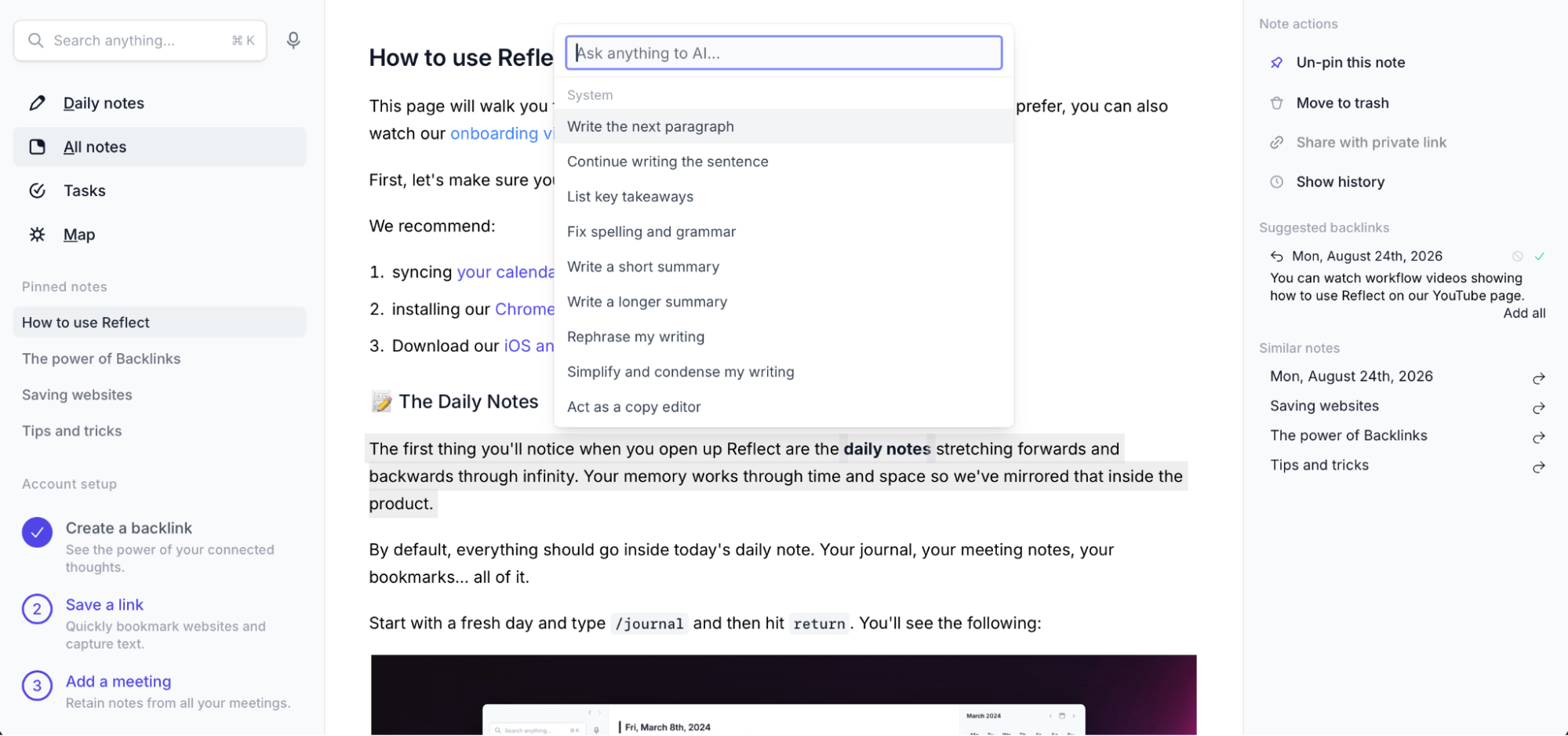Dismiss the suggested backlink with the circle-slash icon
This screenshot has height=736, width=1568.
point(1518,257)
